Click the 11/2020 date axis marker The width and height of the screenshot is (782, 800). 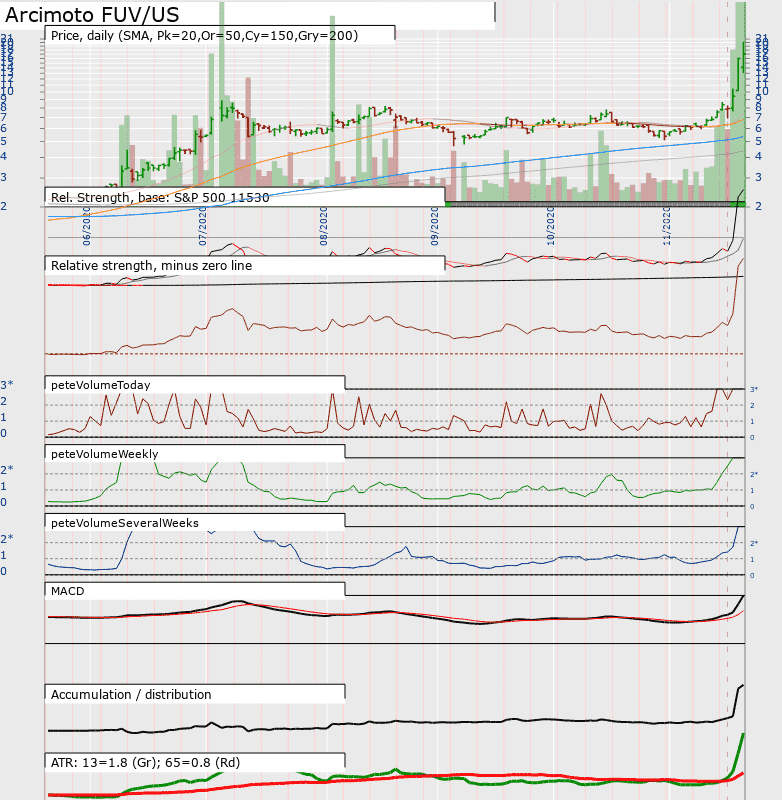point(666,226)
